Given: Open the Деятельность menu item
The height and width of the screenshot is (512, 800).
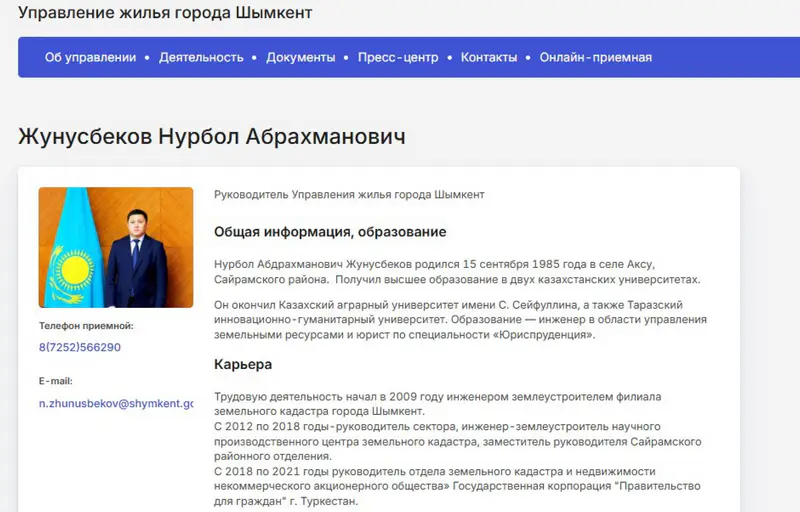Looking at the screenshot, I should point(201,57).
